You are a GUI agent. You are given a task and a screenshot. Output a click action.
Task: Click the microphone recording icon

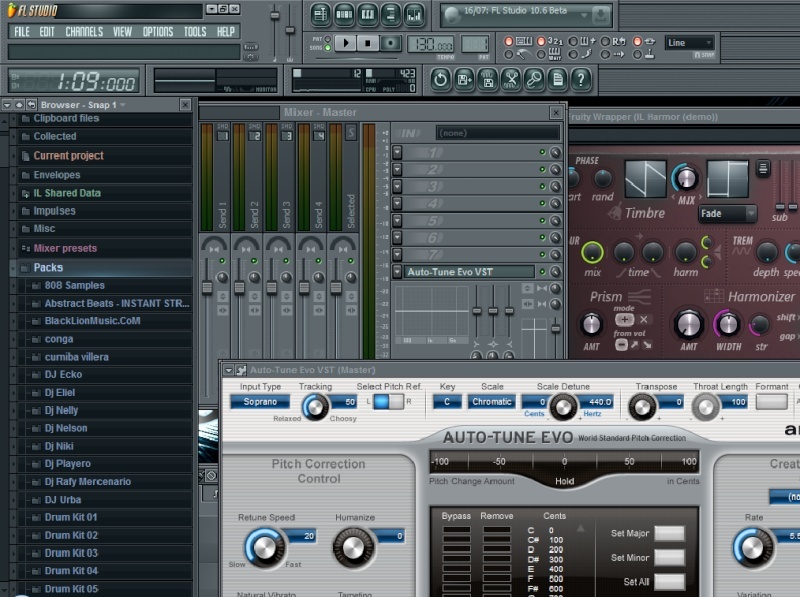pos(534,80)
